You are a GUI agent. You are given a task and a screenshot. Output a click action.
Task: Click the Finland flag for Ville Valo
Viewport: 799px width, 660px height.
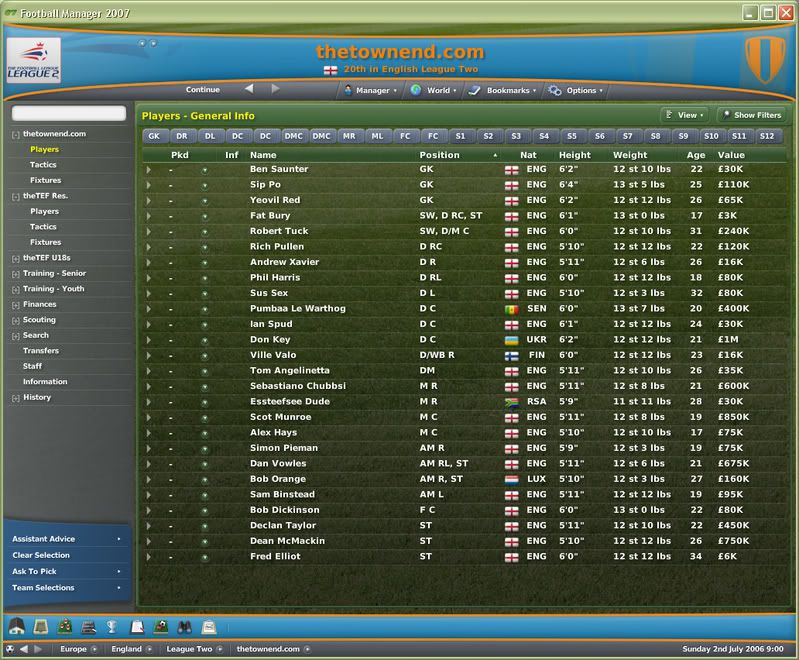[512, 356]
